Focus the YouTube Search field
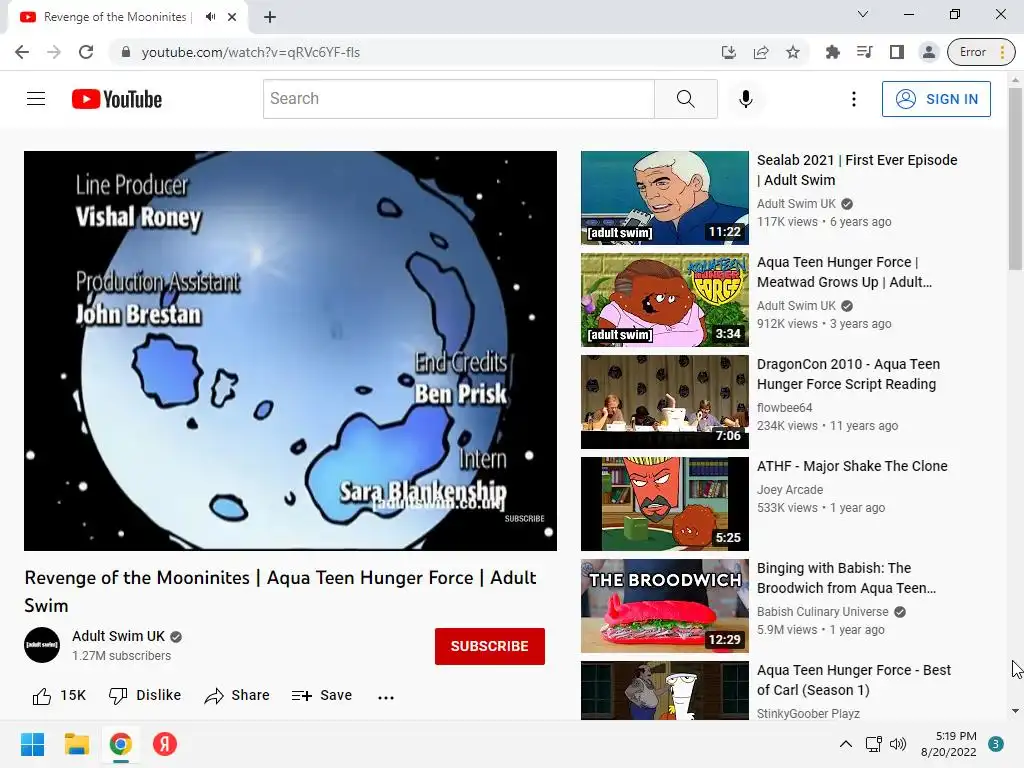The width and height of the screenshot is (1024, 768). (458, 99)
